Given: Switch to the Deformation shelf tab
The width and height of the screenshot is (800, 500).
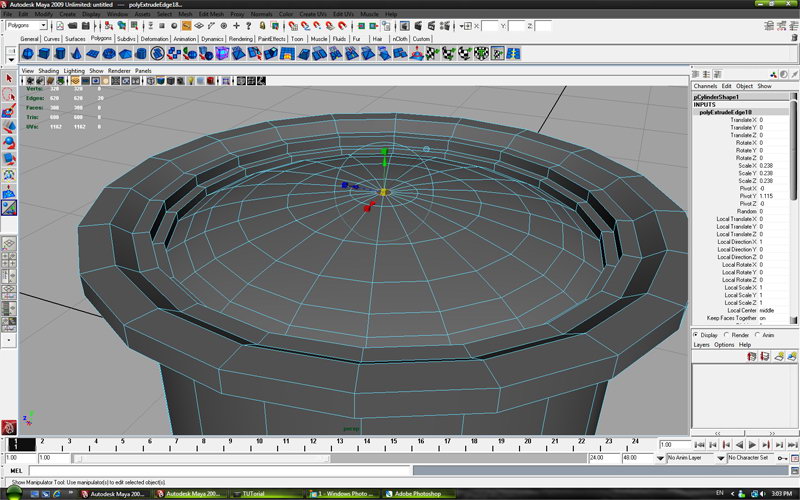Looking at the screenshot, I should [x=155, y=39].
